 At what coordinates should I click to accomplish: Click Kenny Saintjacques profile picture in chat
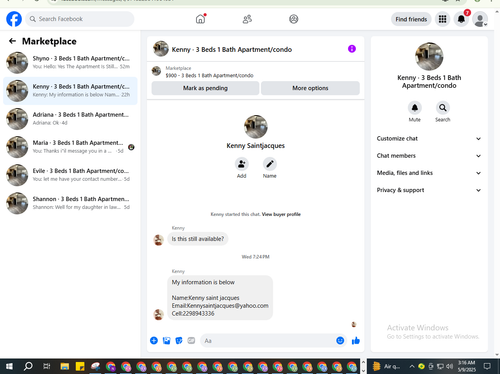pyautogui.click(x=256, y=127)
